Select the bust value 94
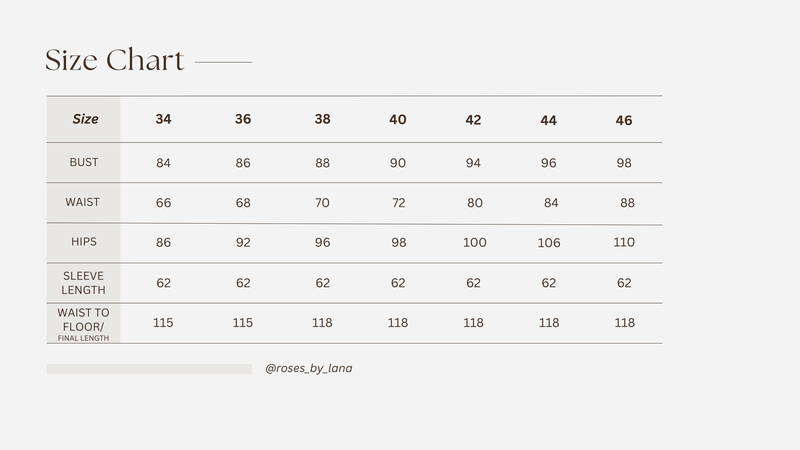 point(473,163)
